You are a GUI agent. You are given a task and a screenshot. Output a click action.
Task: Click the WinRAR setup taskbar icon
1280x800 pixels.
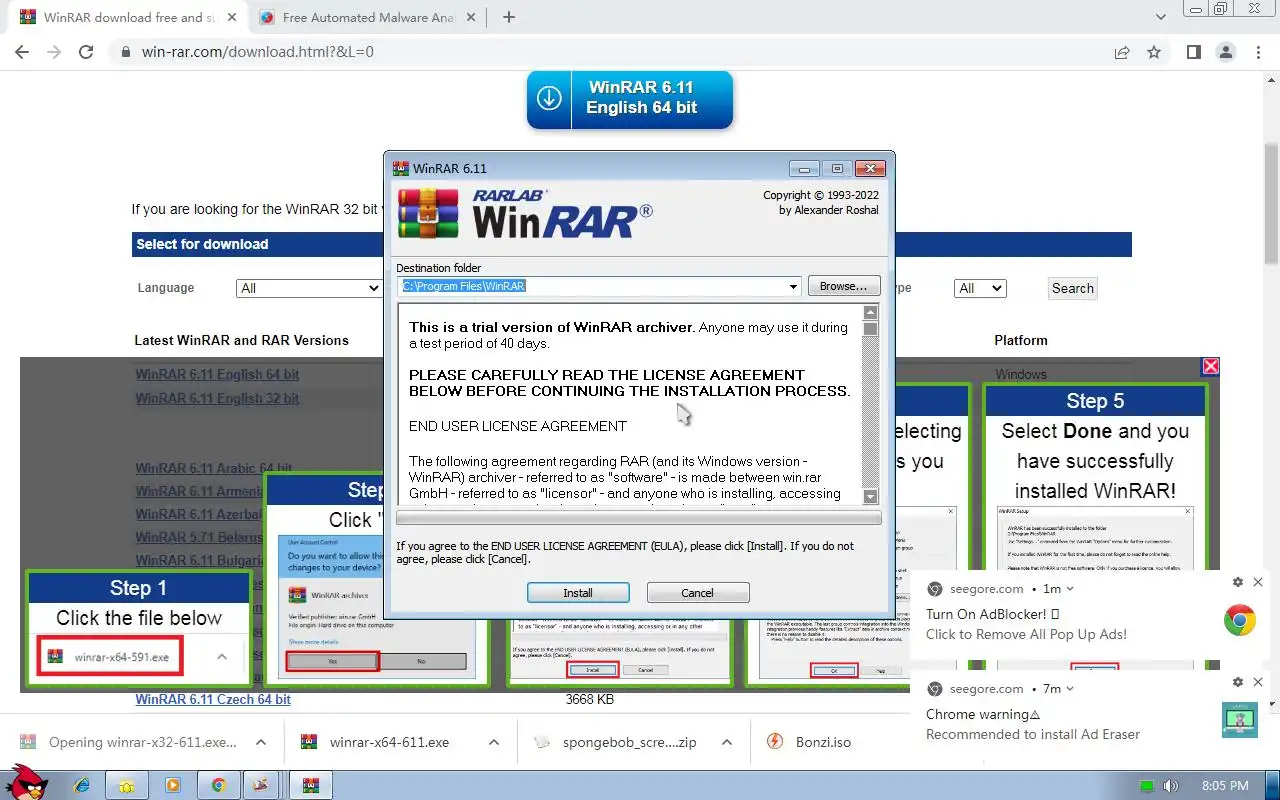pyautogui.click(x=311, y=785)
